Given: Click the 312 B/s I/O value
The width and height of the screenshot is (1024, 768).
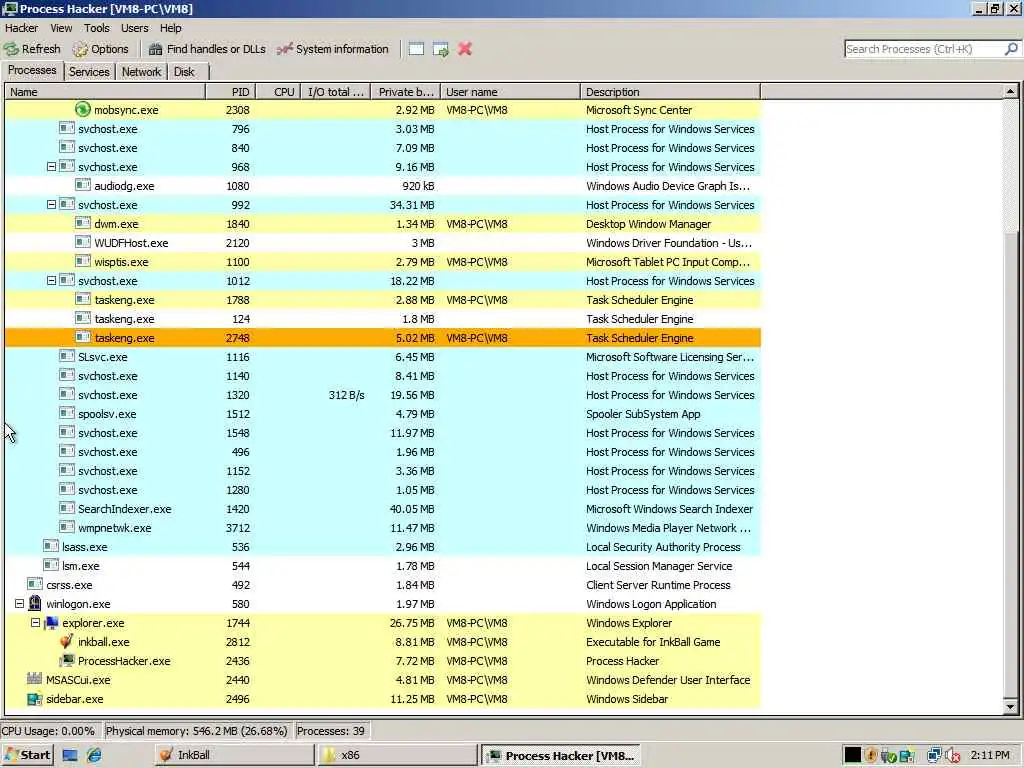Looking at the screenshot, I should (x=347, y=395).
